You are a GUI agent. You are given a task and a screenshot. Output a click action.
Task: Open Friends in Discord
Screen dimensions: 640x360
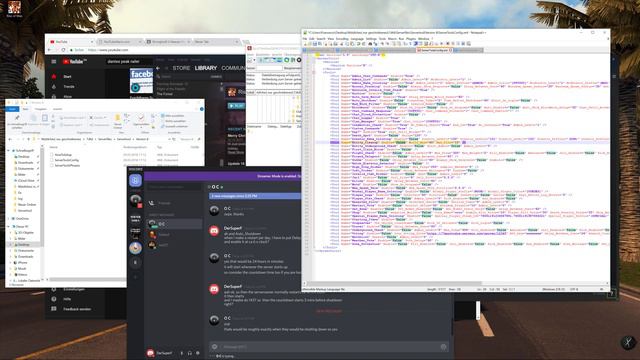pos(164,203)
